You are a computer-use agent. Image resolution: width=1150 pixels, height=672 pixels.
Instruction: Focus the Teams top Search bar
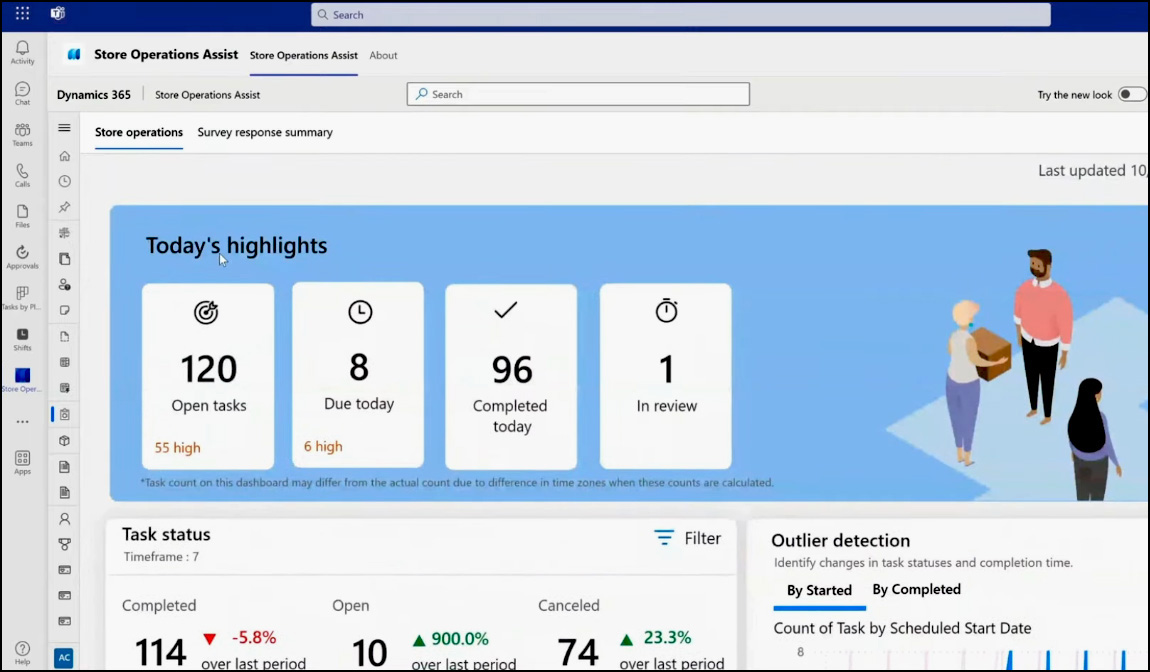(681, 15)
